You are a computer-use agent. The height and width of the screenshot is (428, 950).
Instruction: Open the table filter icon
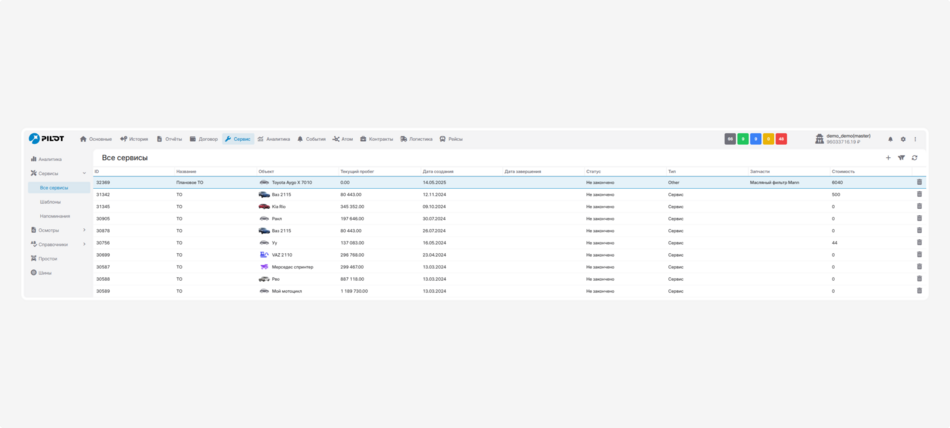(901, 158)
